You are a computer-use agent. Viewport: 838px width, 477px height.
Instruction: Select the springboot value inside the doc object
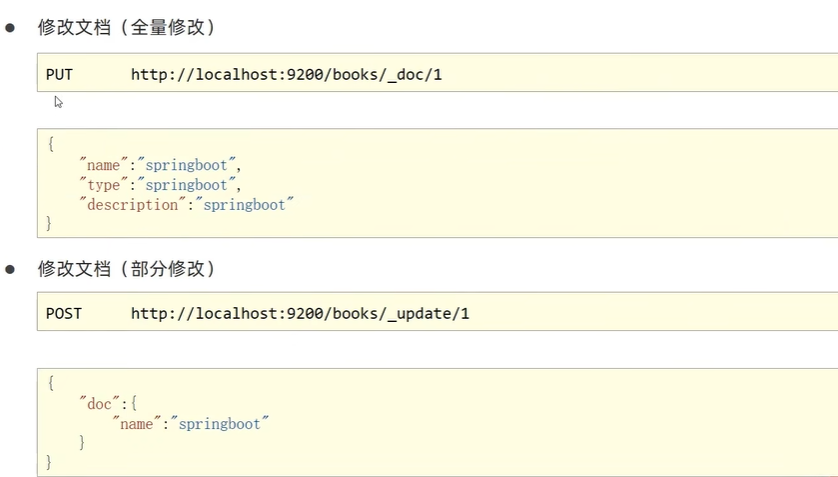pyautogui.click(x=220, y=423)
